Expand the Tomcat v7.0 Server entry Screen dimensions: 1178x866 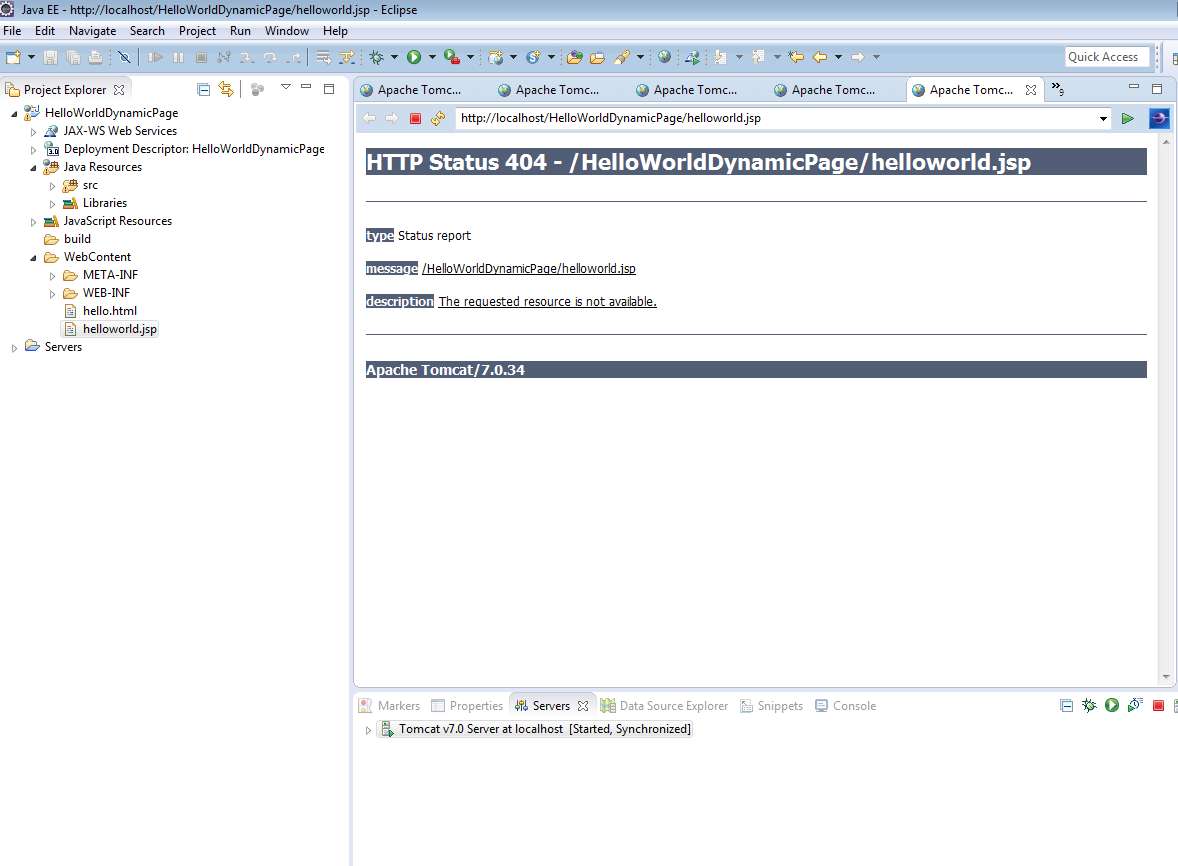coord(368,730)
